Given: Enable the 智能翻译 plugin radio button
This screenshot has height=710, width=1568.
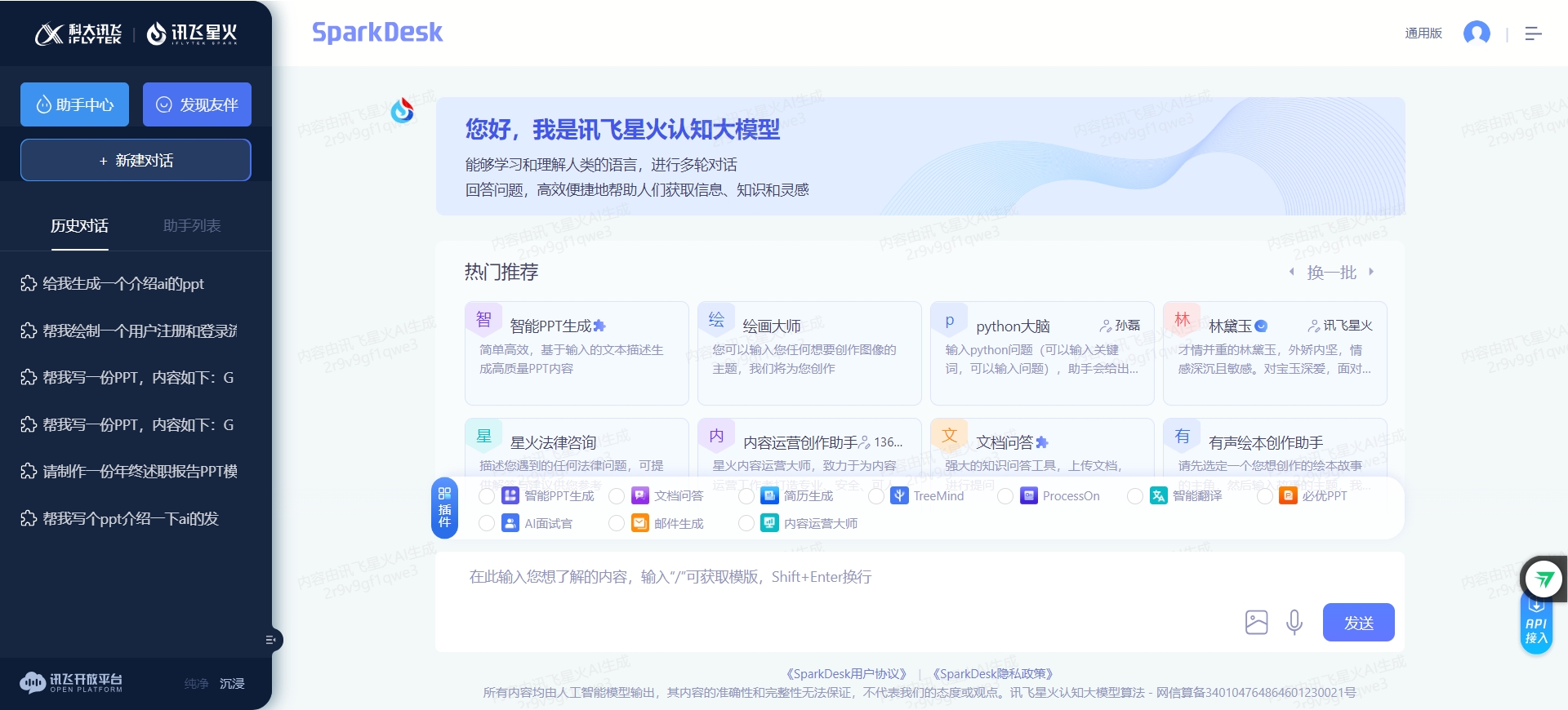Looking at the screenshot, I should (1135, 496).
